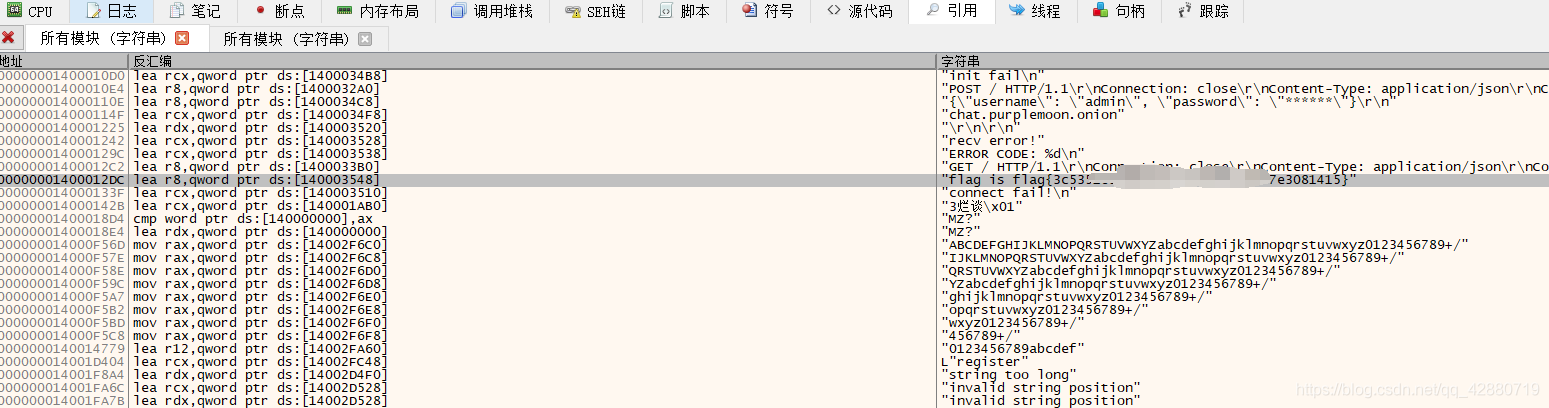
Task: Click the CPU chip icon
Action: coord(14,11)
